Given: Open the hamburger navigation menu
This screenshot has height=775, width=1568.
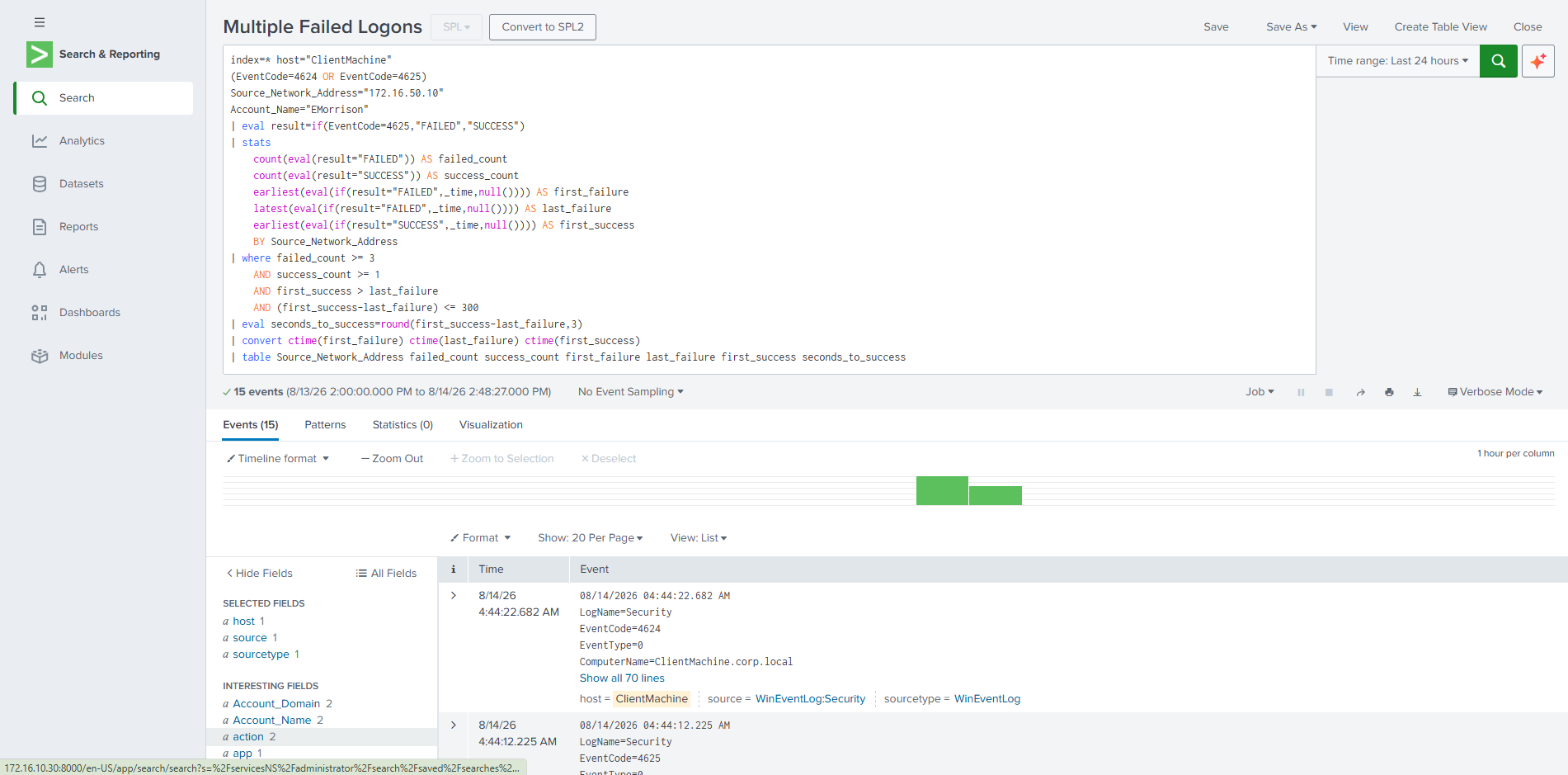Looking at the screenshot, I should click(x=40, y=22).
